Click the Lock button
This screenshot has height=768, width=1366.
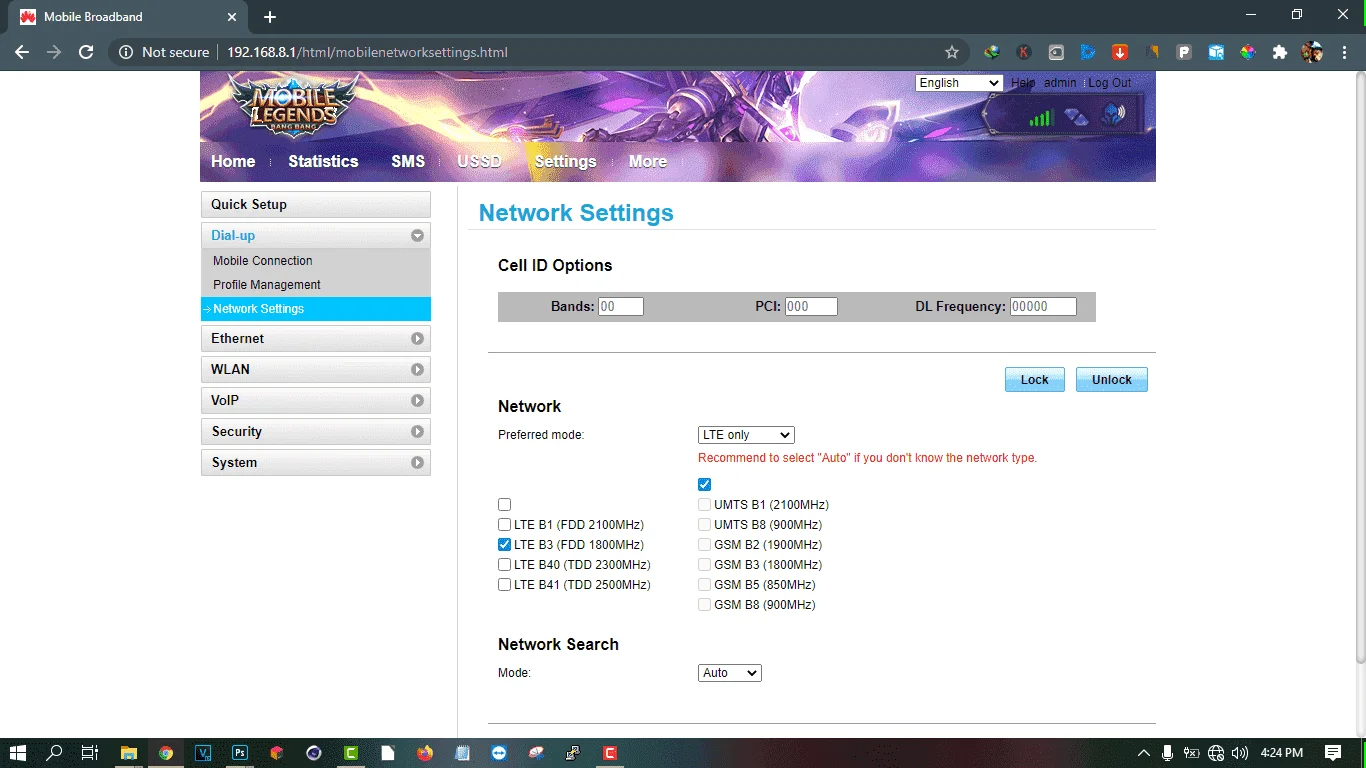(1035, 380)
